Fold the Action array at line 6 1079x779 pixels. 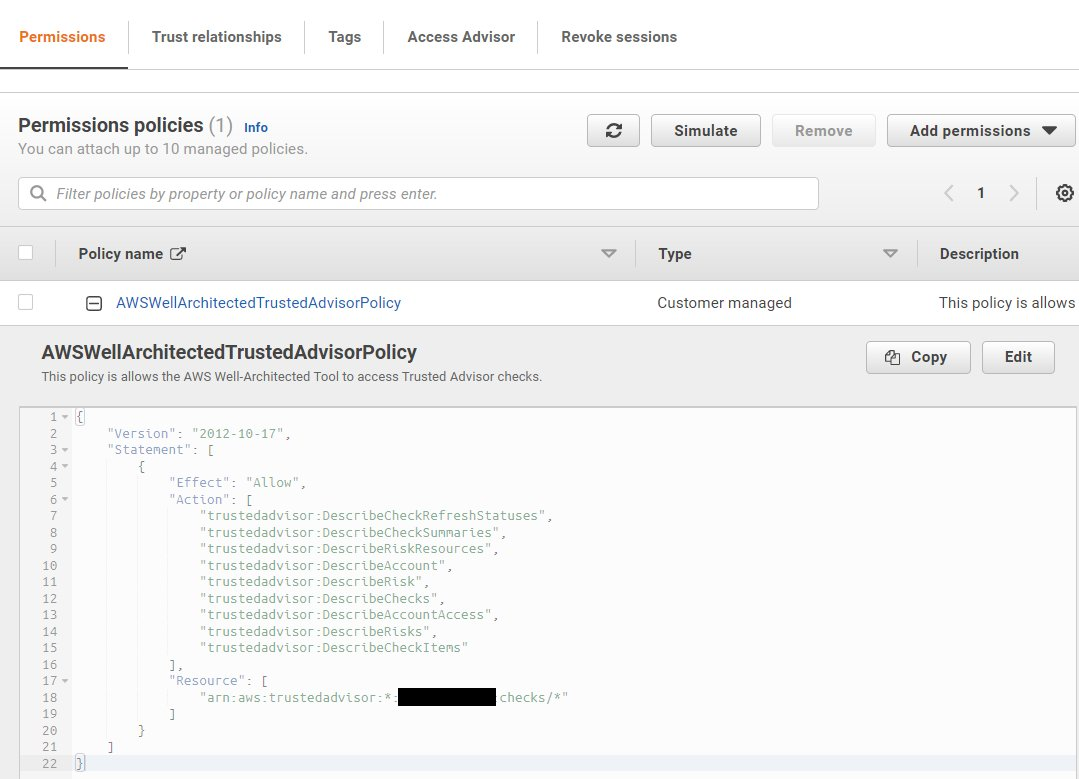(x=65, y=500)
